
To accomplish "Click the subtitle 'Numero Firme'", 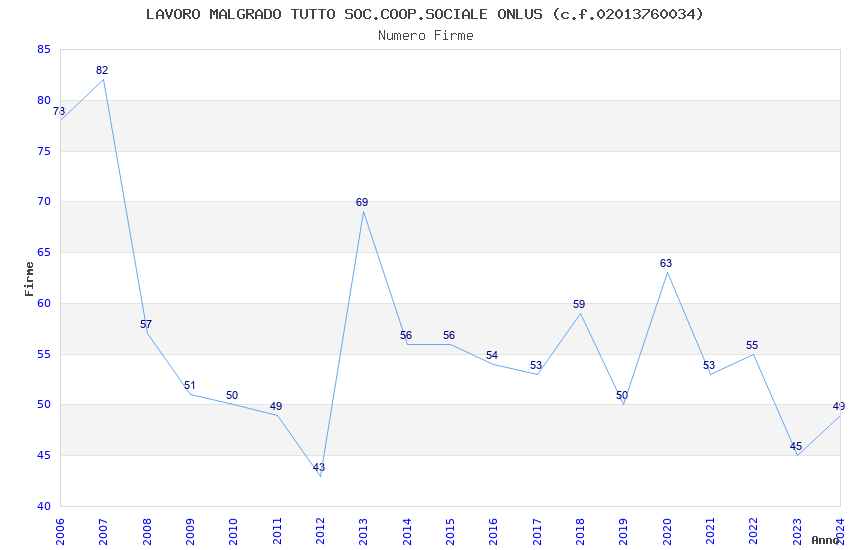I will (426, 35).
